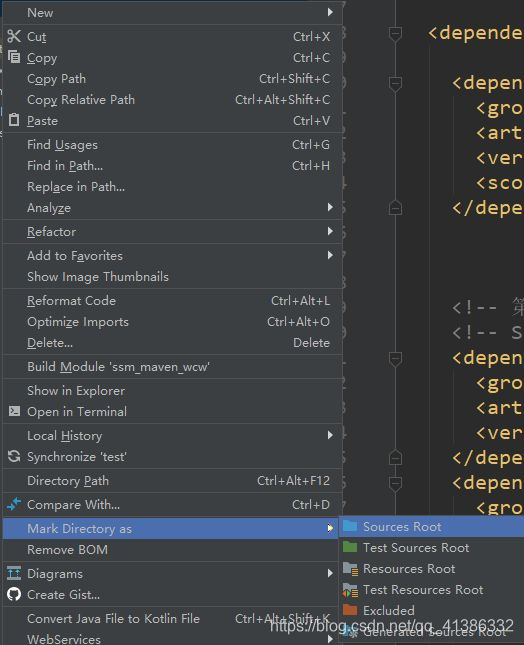Select Replace in Path... entry

[x=172, y=186]
